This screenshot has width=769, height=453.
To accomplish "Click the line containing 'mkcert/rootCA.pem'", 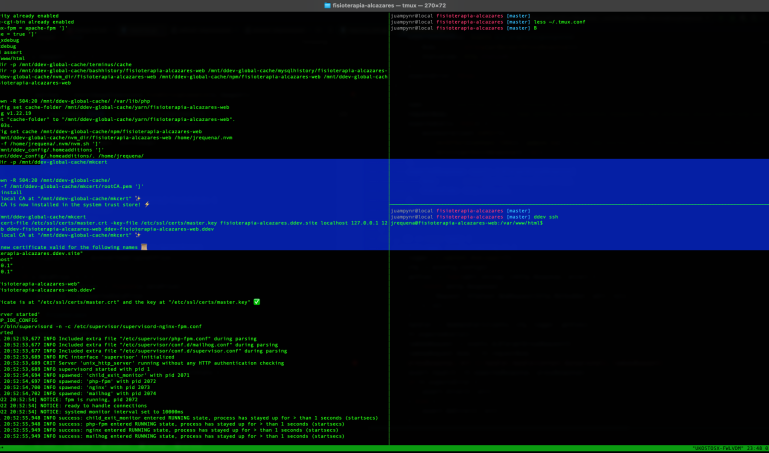I will coord(72,186).
